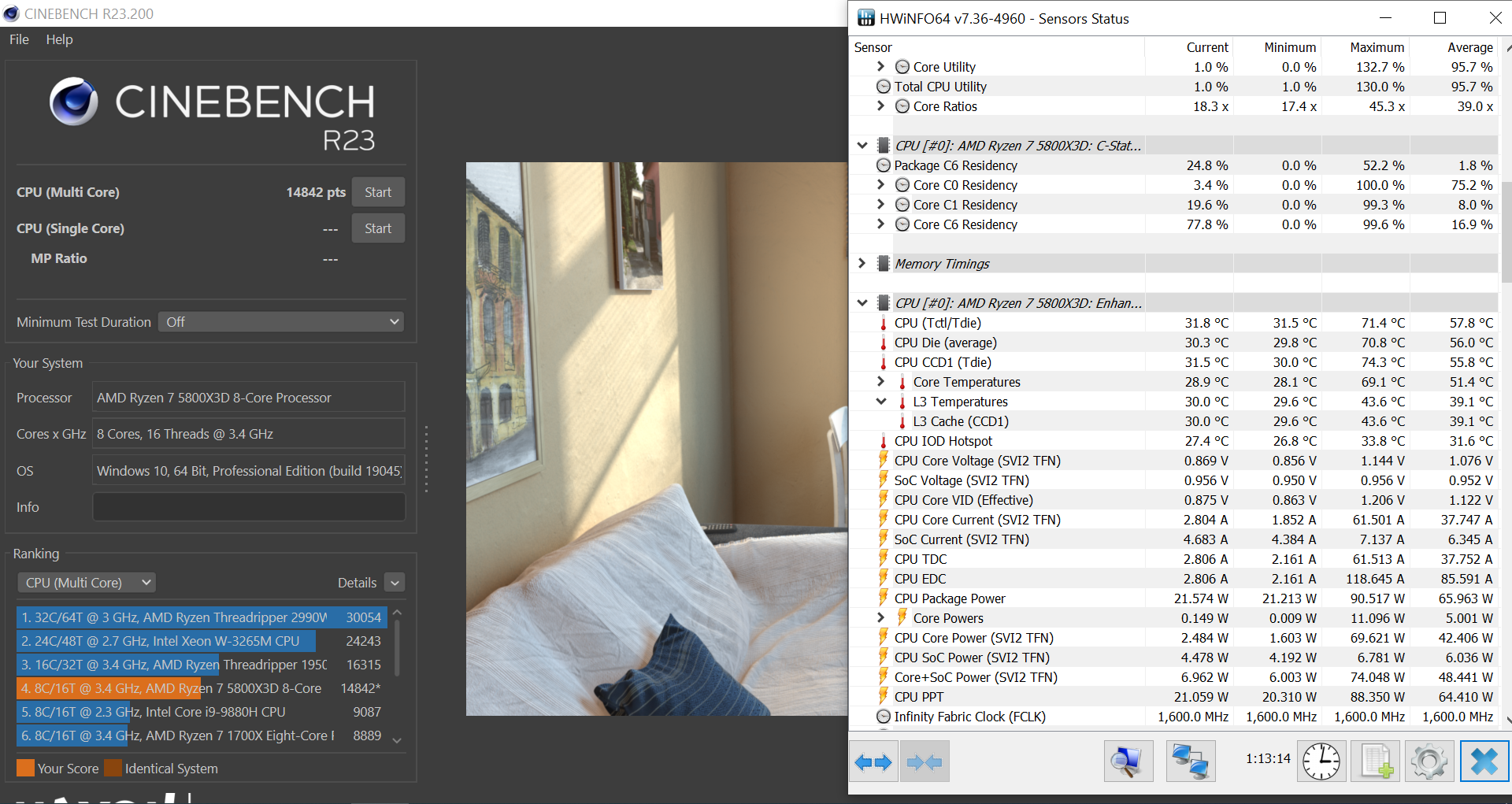Click the orange Your Score legend swatch
The image size is (1512, 804).
(25, 768)
